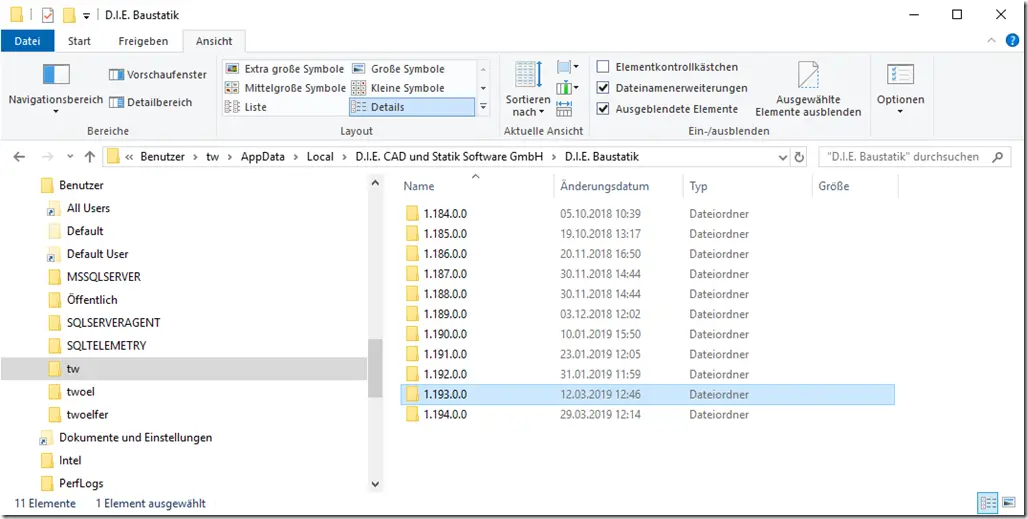Image resolution: width=1028 pixels, height=519 pixels.
Task: Click the properties checkmark quick access icon
Action: (47, 15)
